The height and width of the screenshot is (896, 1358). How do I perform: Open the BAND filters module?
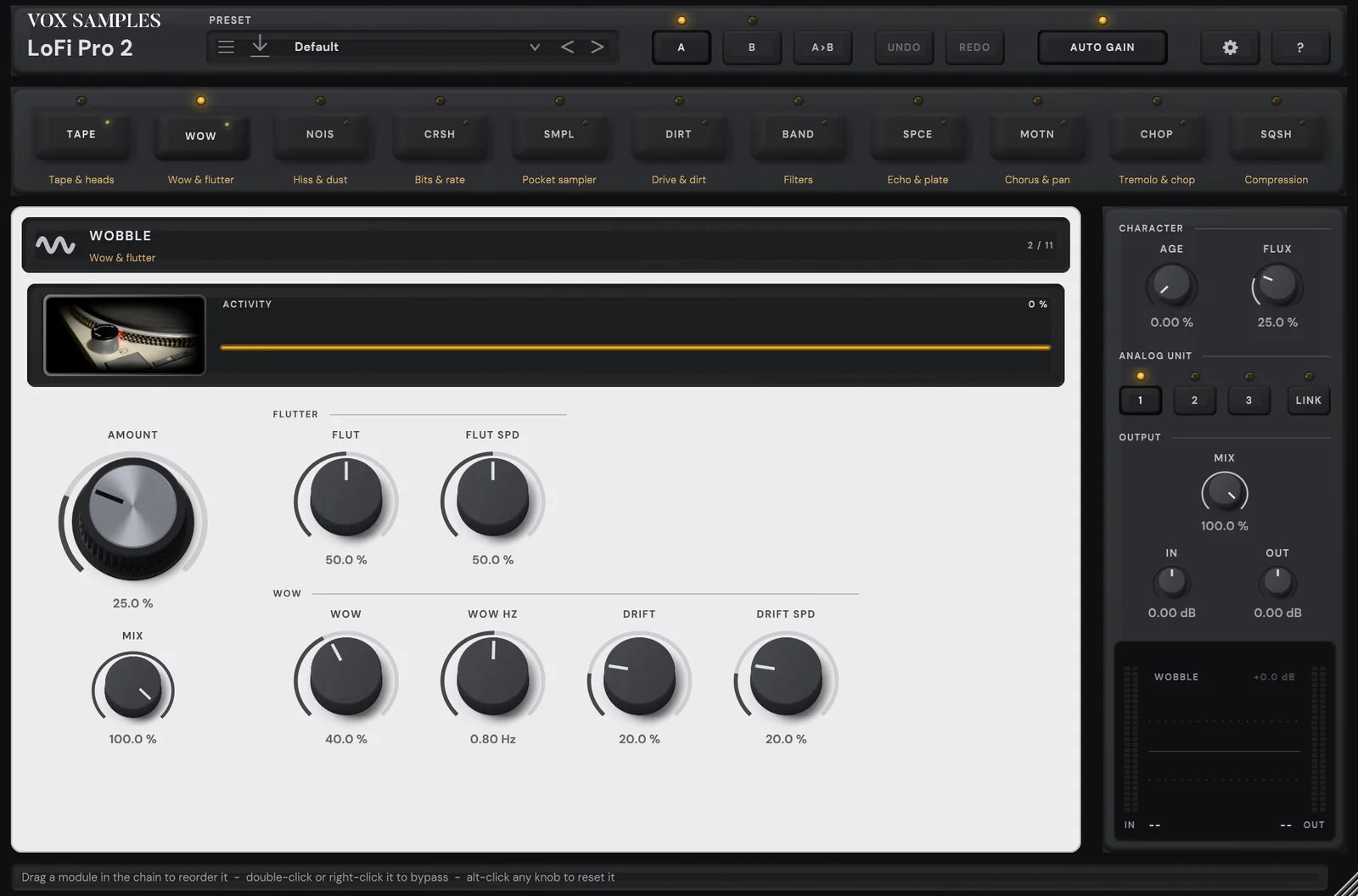[x=798, y=134]
